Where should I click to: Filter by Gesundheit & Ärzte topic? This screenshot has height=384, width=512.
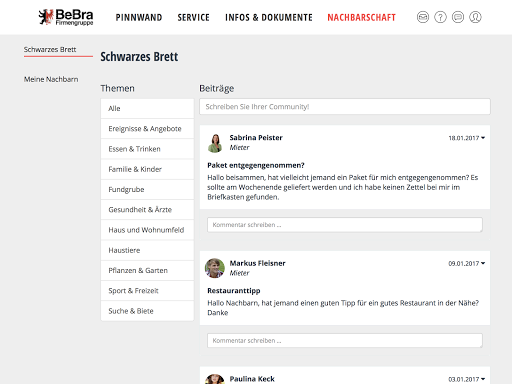click(x=147, y=210)
